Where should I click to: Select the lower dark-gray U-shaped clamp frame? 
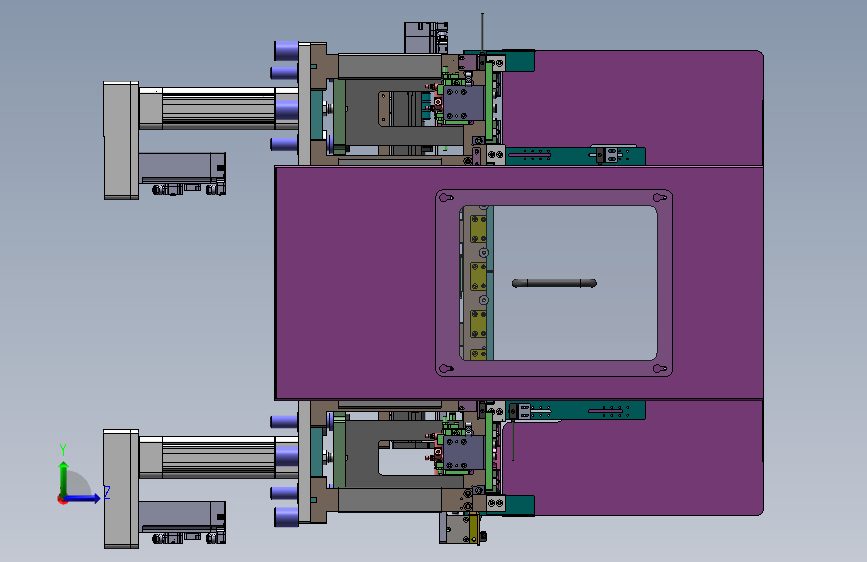click(362, 454)
